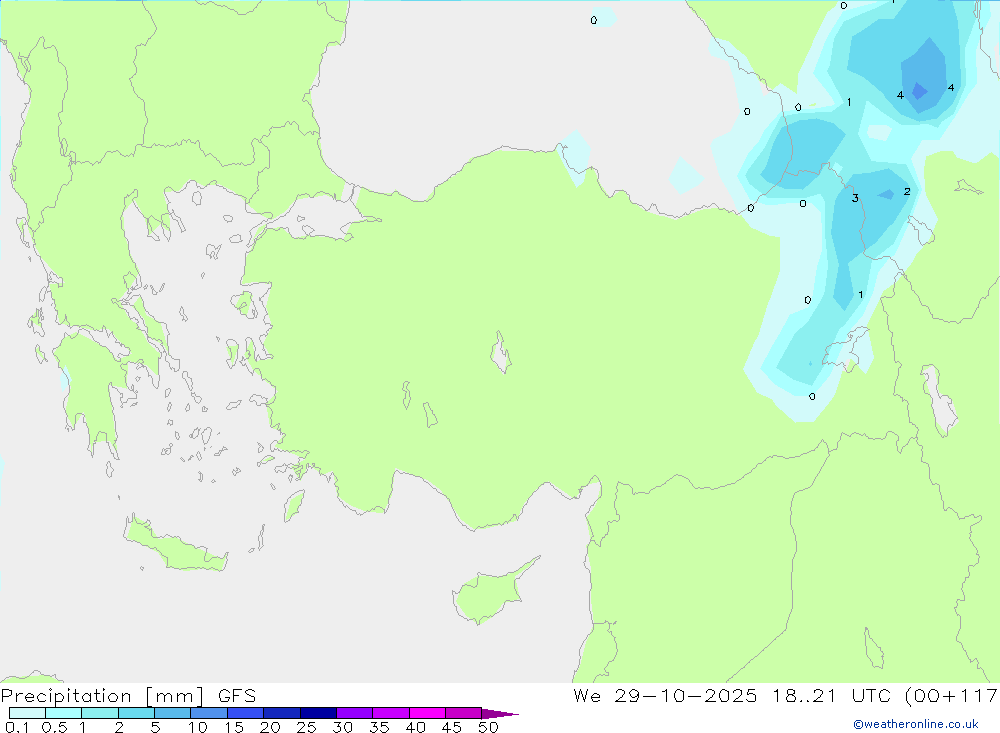The image size is (1000, 733).
Task: Select the 5–10 mm legend color swatch
Action: [173, 713]
